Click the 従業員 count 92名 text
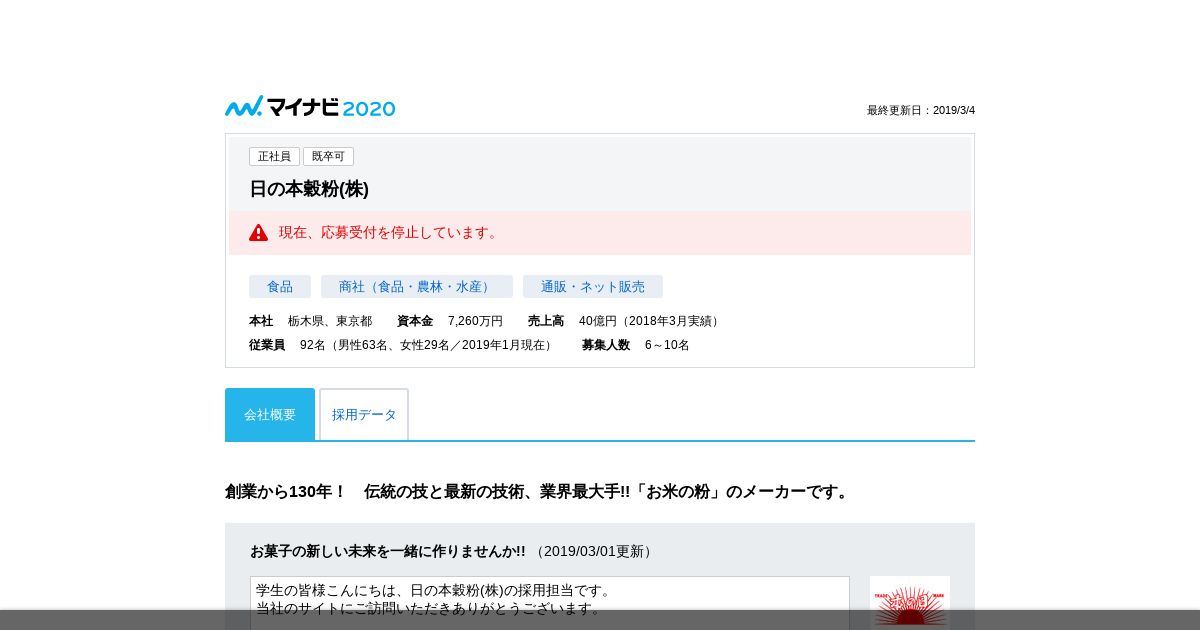Image resolution: width=1200 pixels, height=630 pixels. click(428, 345)
